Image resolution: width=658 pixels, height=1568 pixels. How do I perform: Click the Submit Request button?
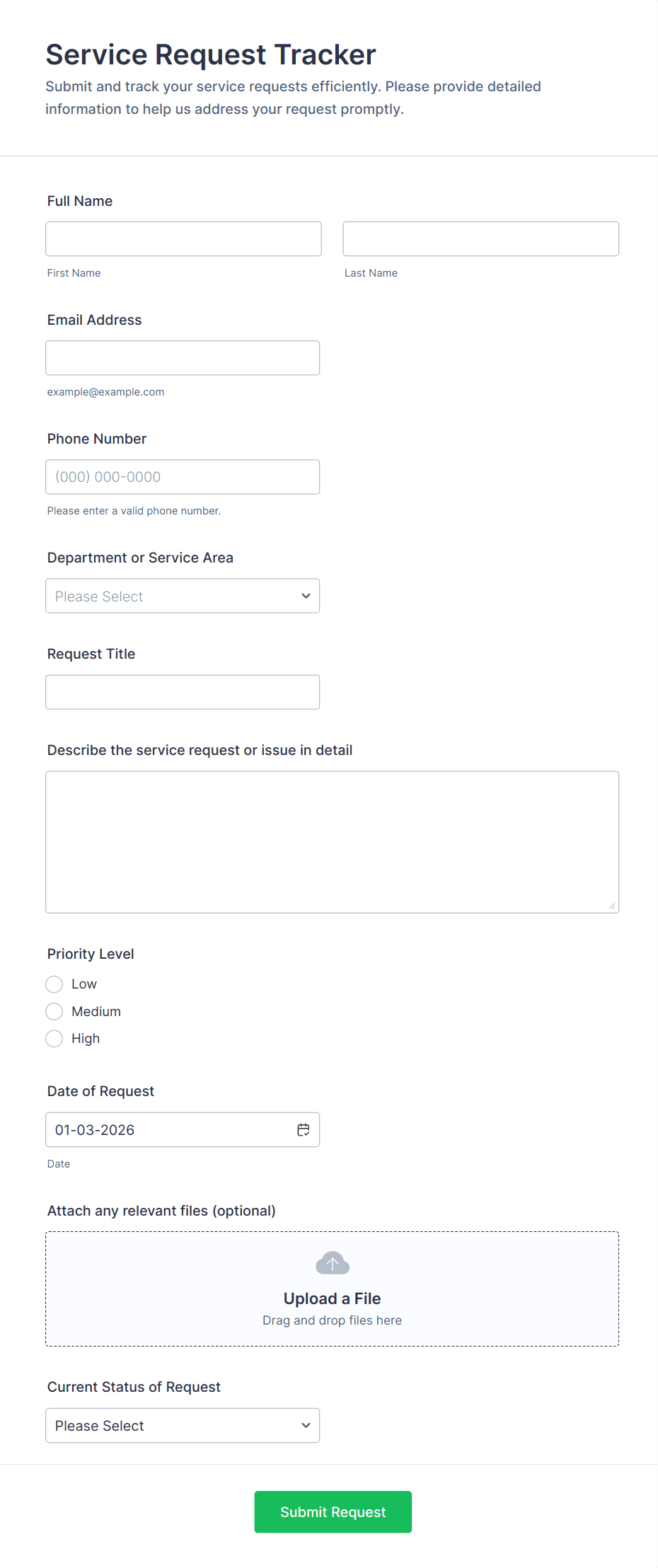tap(333, 1511)
